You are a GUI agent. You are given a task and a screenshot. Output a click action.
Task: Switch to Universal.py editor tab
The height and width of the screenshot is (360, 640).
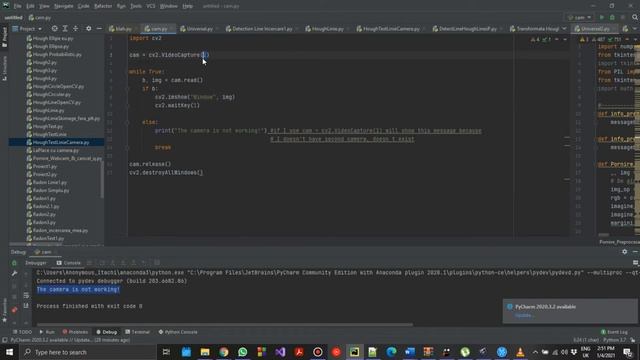click(x=200, y=29)
